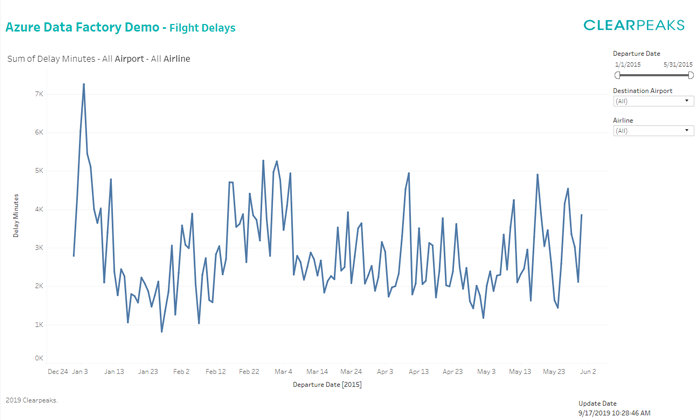The width and height of the screenshot is (700, 420).
Task: Click the Jan 3 x-axis tick label
Action: (80, 371)
